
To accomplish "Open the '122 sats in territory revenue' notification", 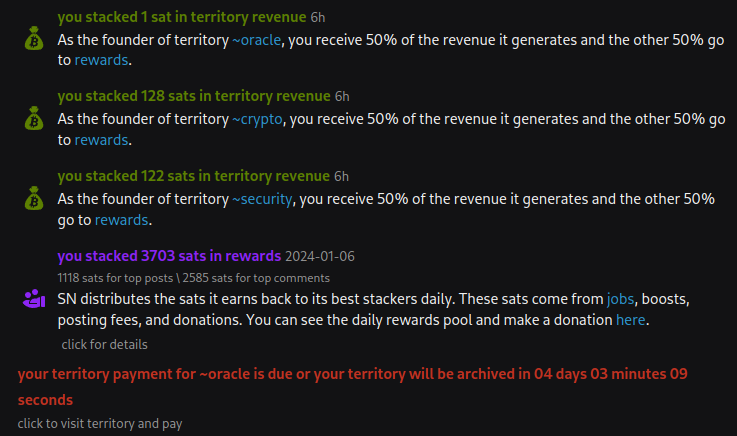I will tap(194, 176).
